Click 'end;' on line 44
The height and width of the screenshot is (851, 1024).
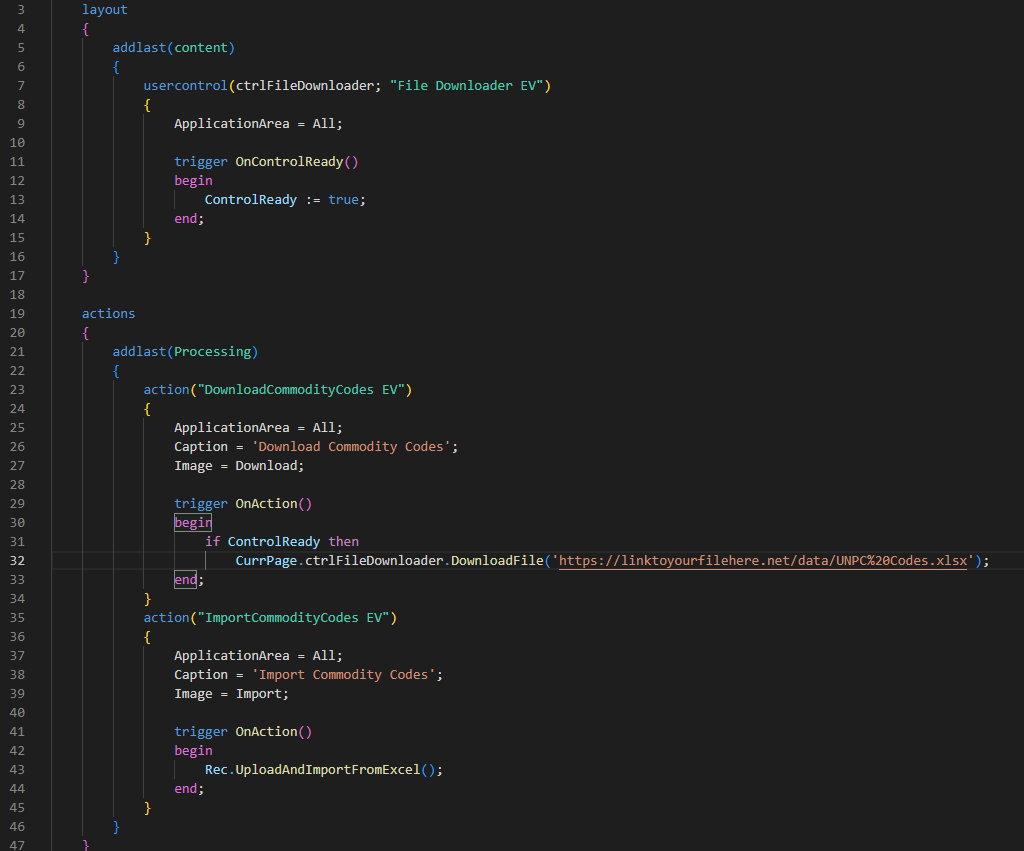point(189,789)
